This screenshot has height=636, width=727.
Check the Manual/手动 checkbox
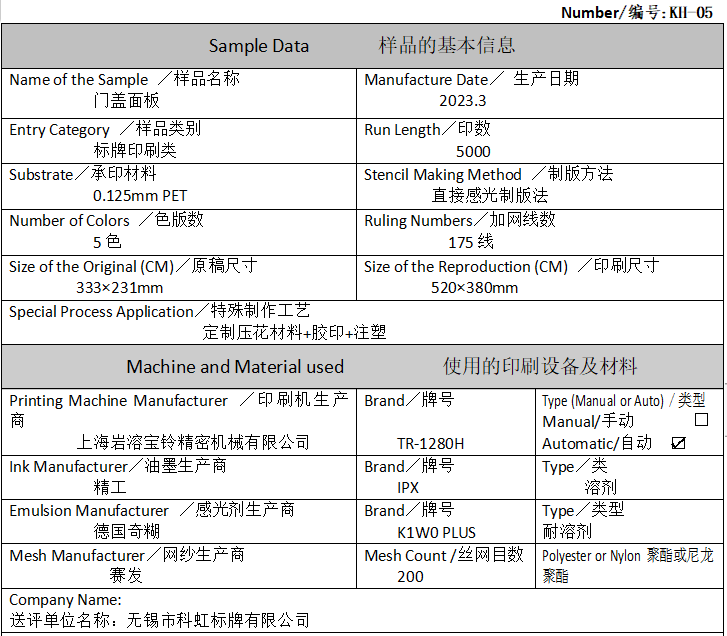[x=701, y=421]
